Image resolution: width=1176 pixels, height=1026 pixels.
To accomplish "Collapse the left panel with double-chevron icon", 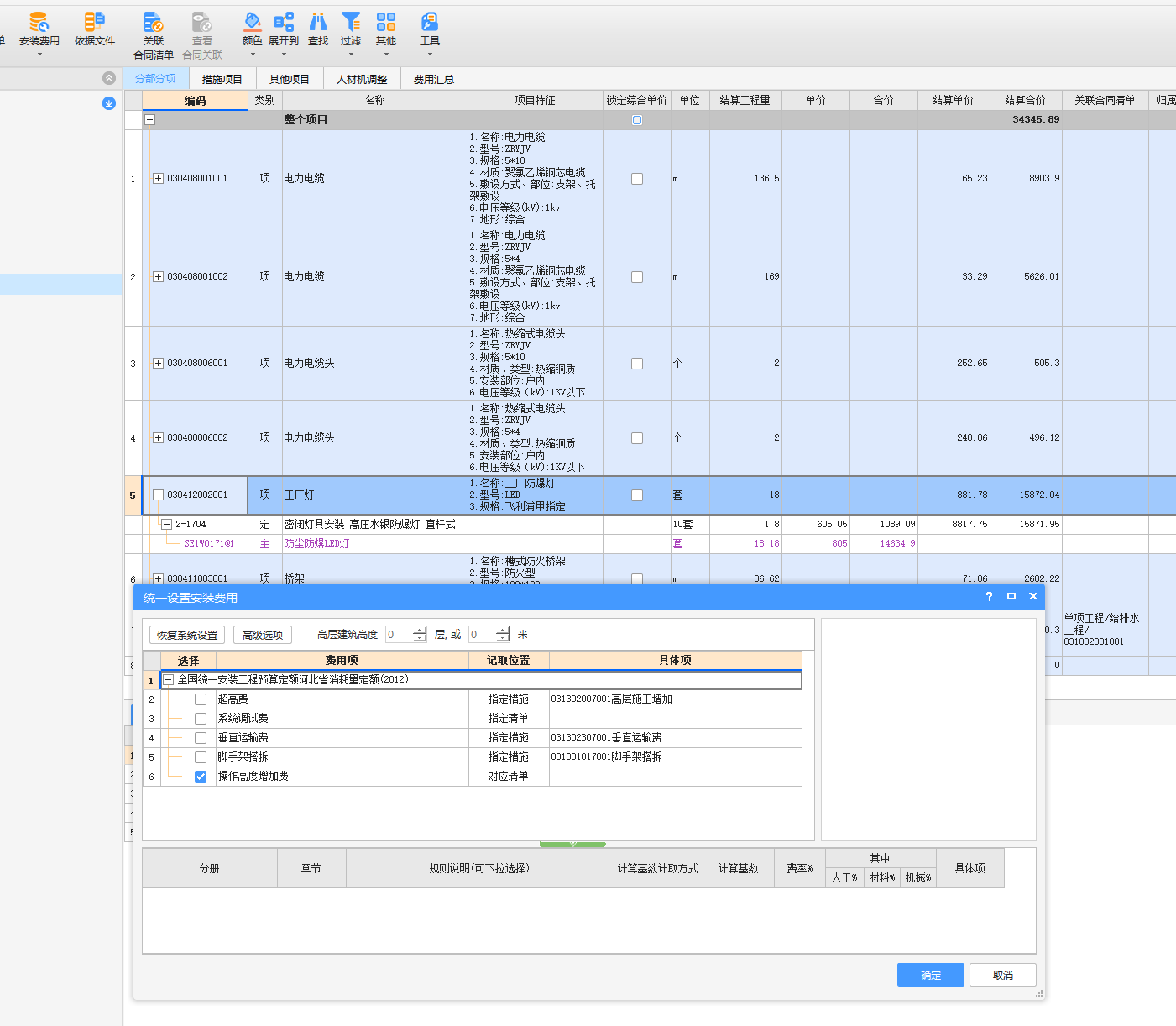I will pos(109,78).
